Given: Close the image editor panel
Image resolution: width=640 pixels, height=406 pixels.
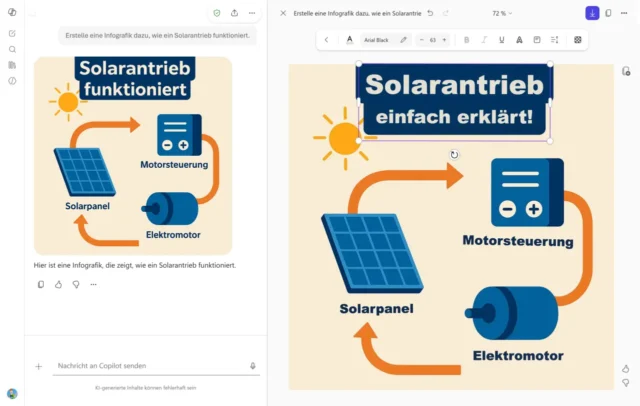Looking at the screenshot, I should pyautogui.click(x=283, y=13).
